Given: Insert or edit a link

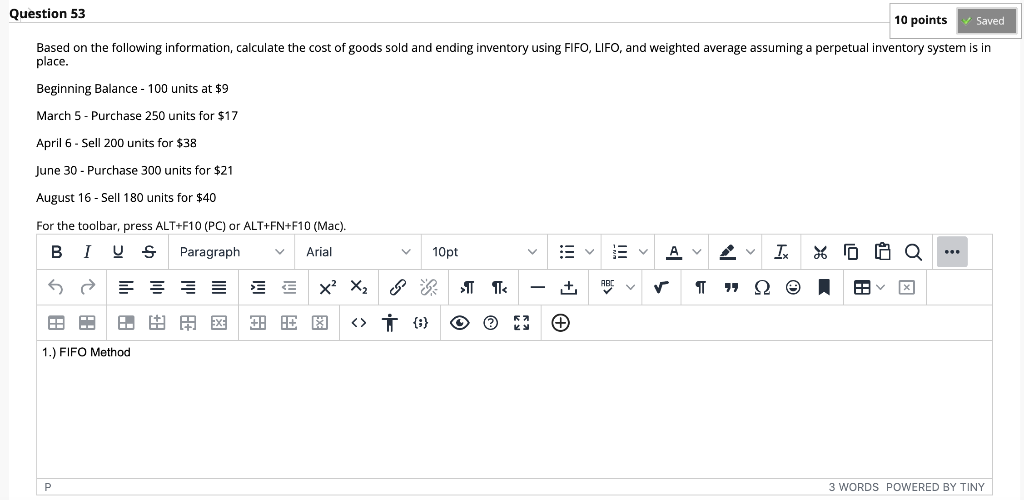Looking at the screenshot, I should click(x=398, y=287).
